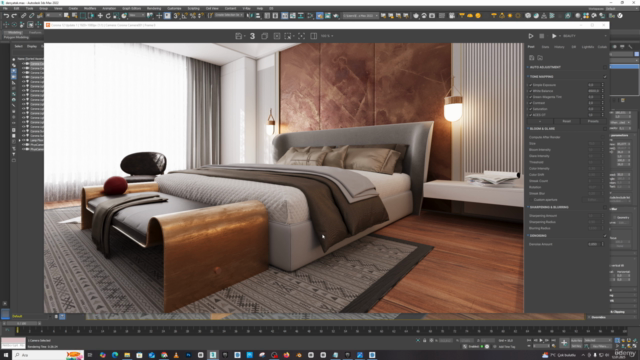Select the Move tool in the main toolbar
This screenshot has height=360, width=640.
point(100,16)
